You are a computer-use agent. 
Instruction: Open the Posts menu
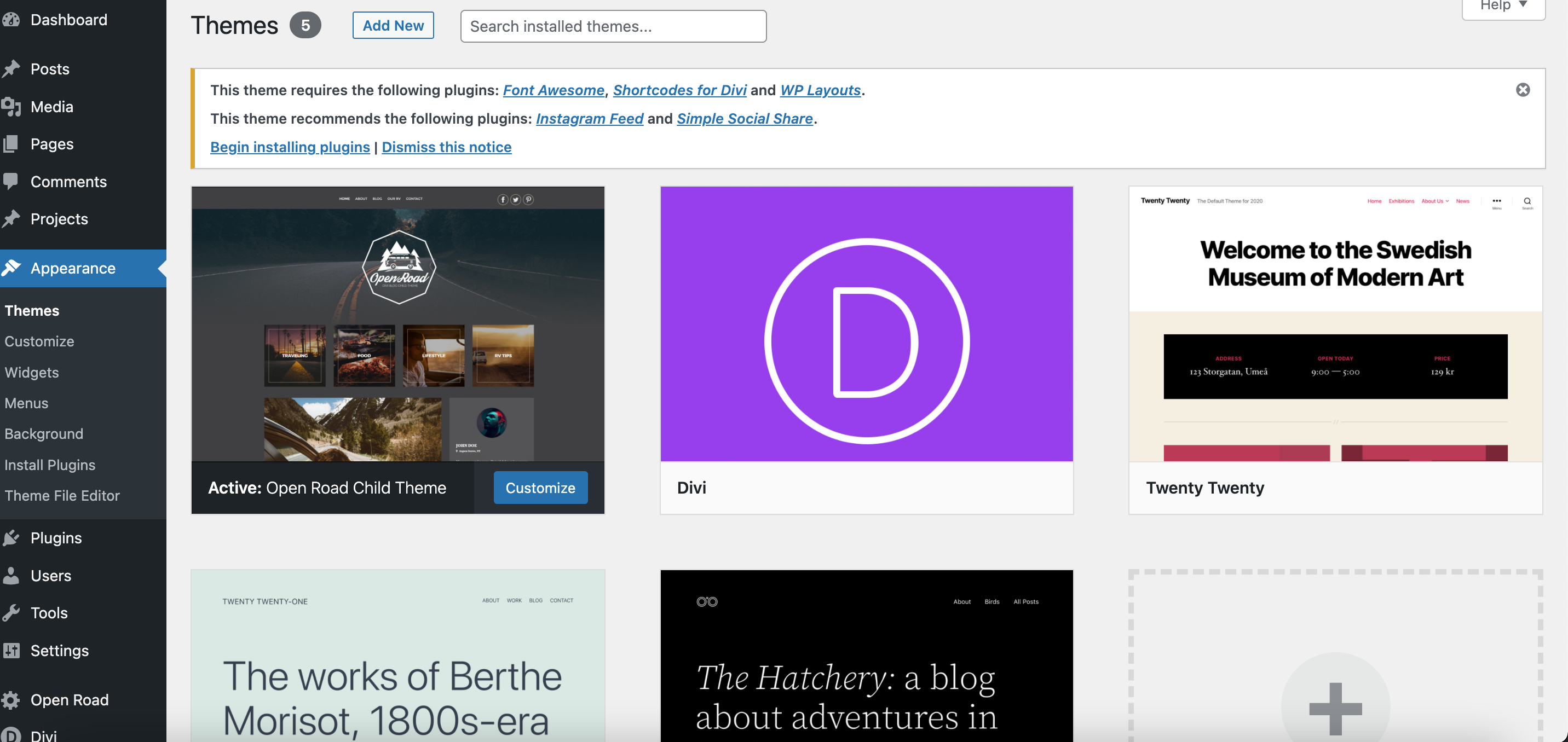(50, 69)
